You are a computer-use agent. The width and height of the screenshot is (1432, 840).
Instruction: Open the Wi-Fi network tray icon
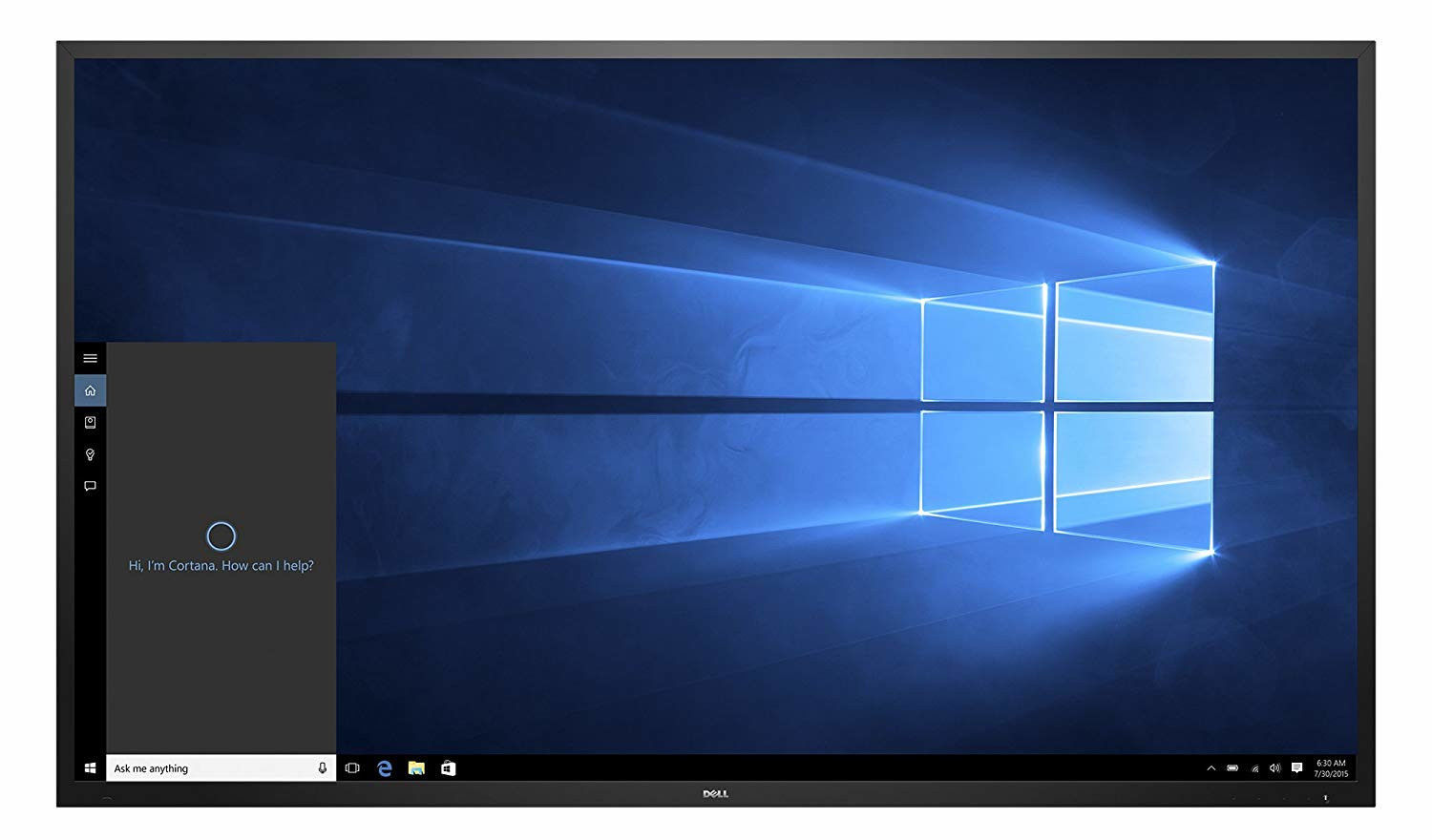[x=1254, y=767]
